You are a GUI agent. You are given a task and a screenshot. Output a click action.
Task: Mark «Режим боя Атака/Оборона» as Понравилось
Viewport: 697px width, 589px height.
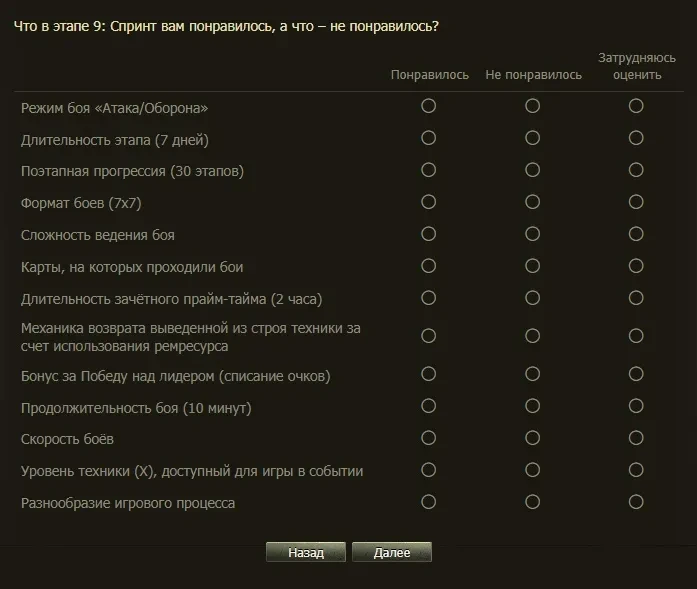coord(429,106)
